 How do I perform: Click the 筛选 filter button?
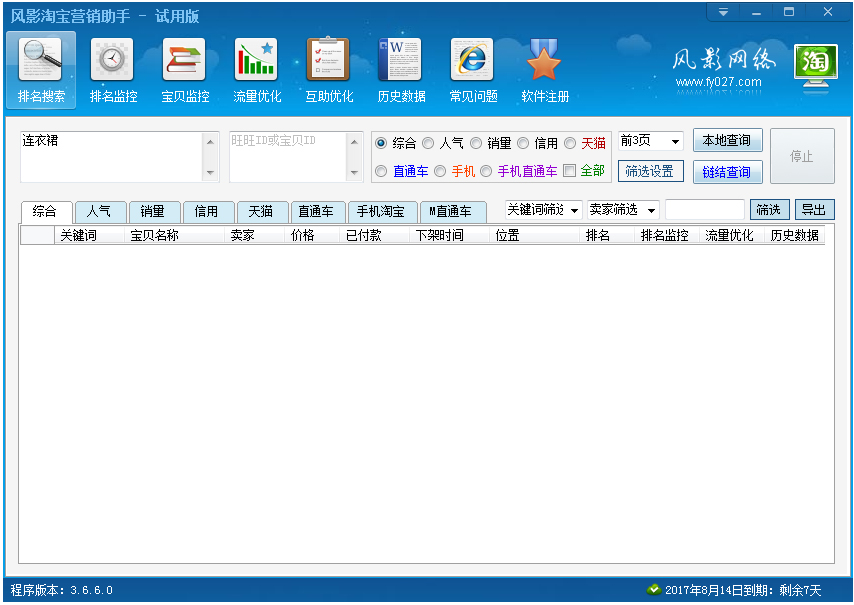[x=769, y=210]
